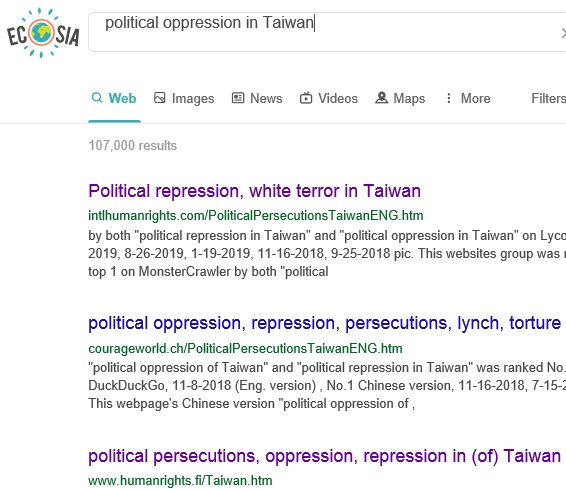Visit the courageworld.ch URL link
Screen dimensions: 566x489
tap(245, 348)
